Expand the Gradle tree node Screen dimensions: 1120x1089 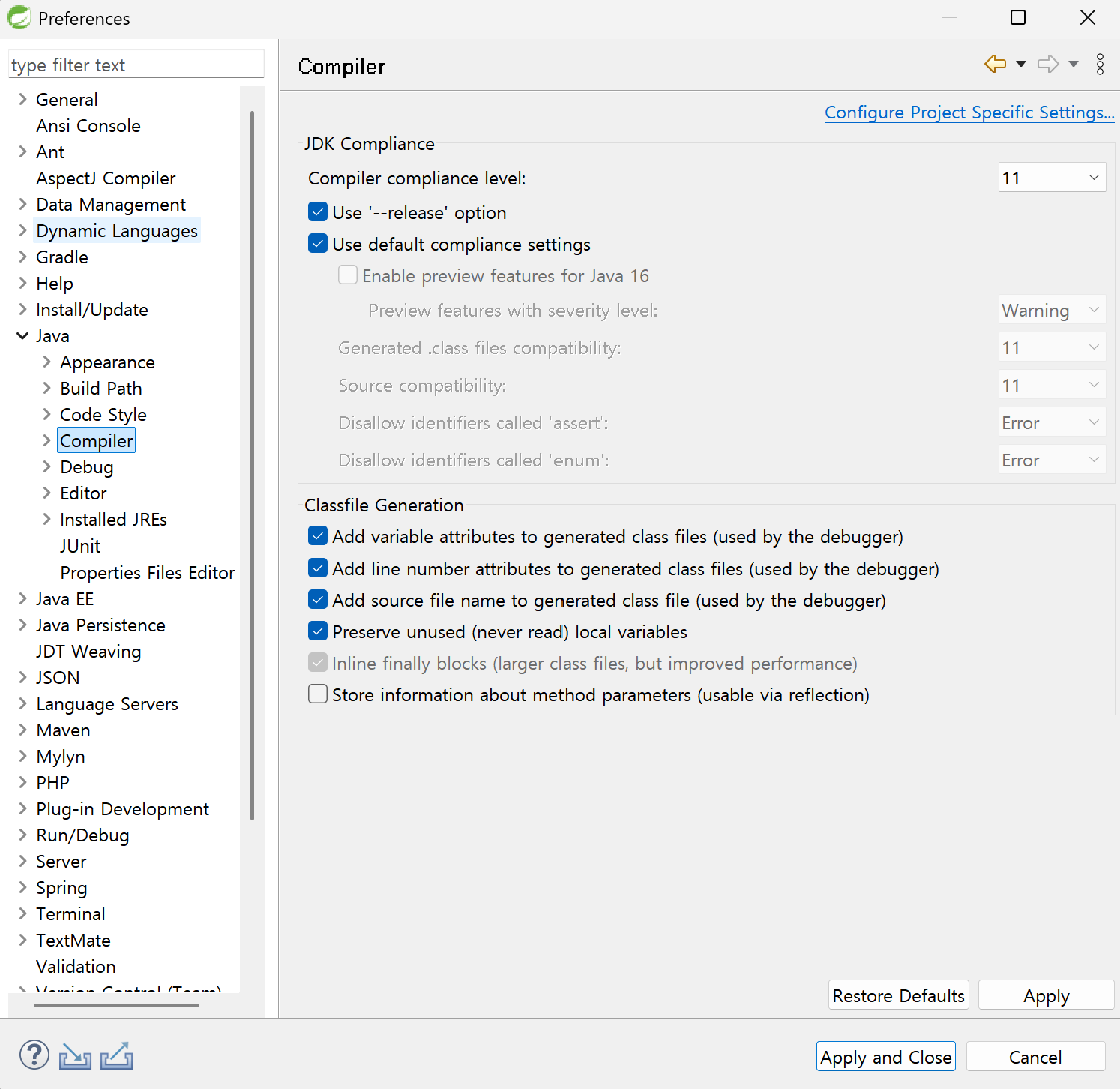pyautogui.click(x=22, y=256)
